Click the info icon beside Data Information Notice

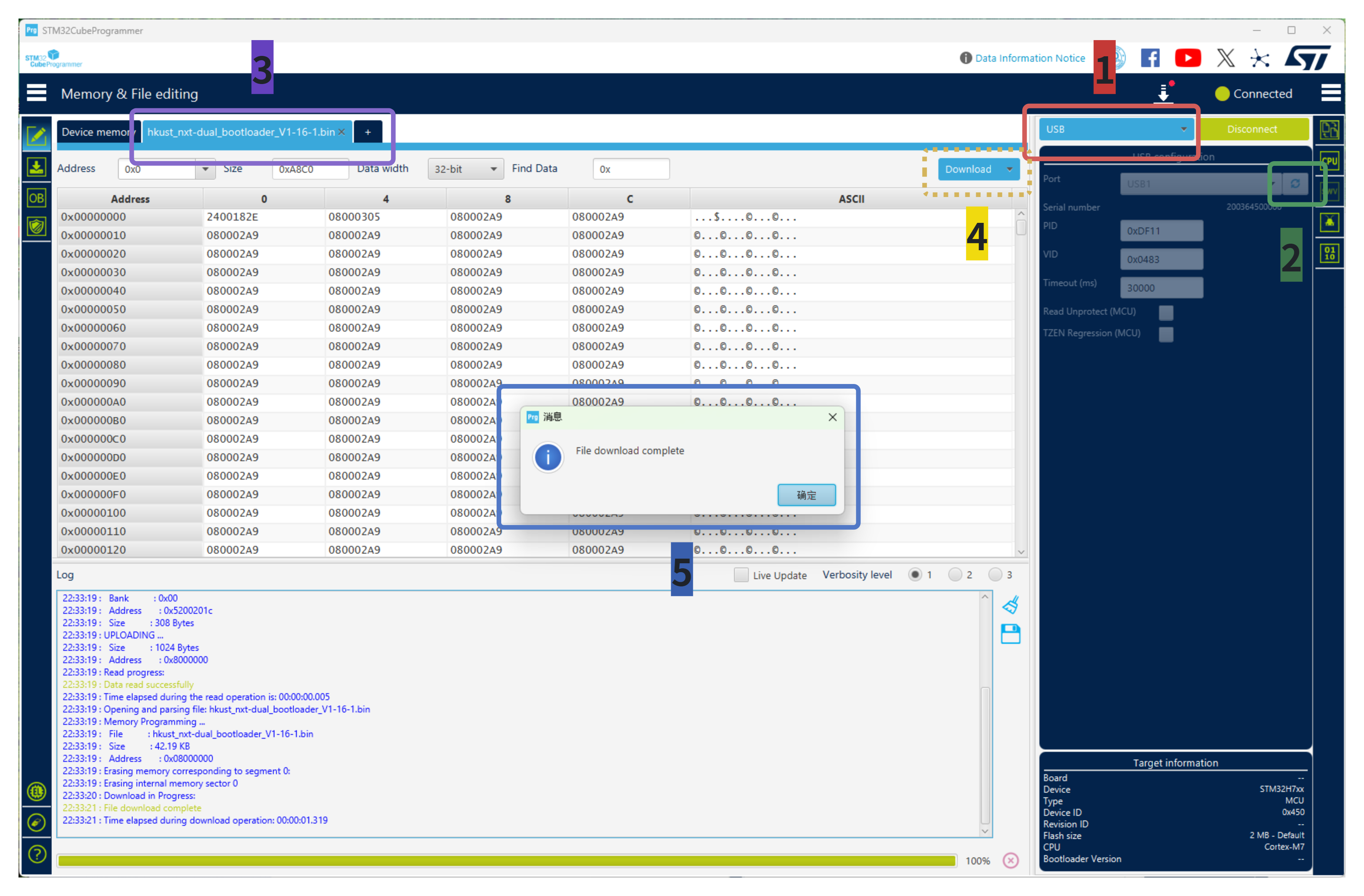pyautogui.click(x=966, y=58)
